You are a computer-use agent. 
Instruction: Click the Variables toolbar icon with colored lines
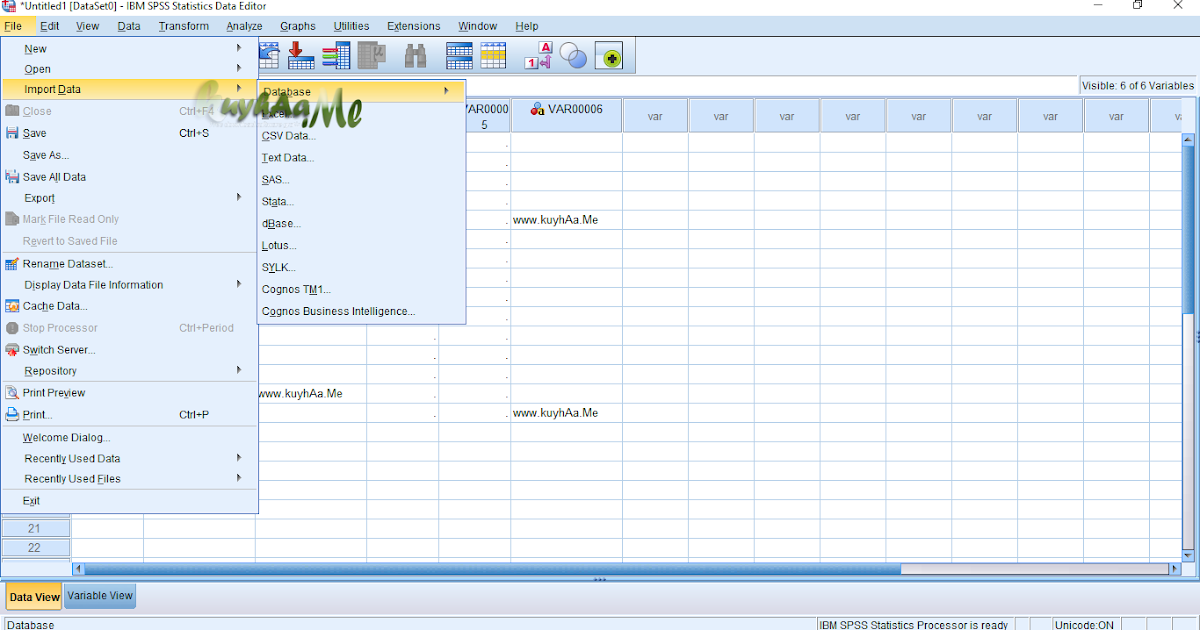(336, 56)
